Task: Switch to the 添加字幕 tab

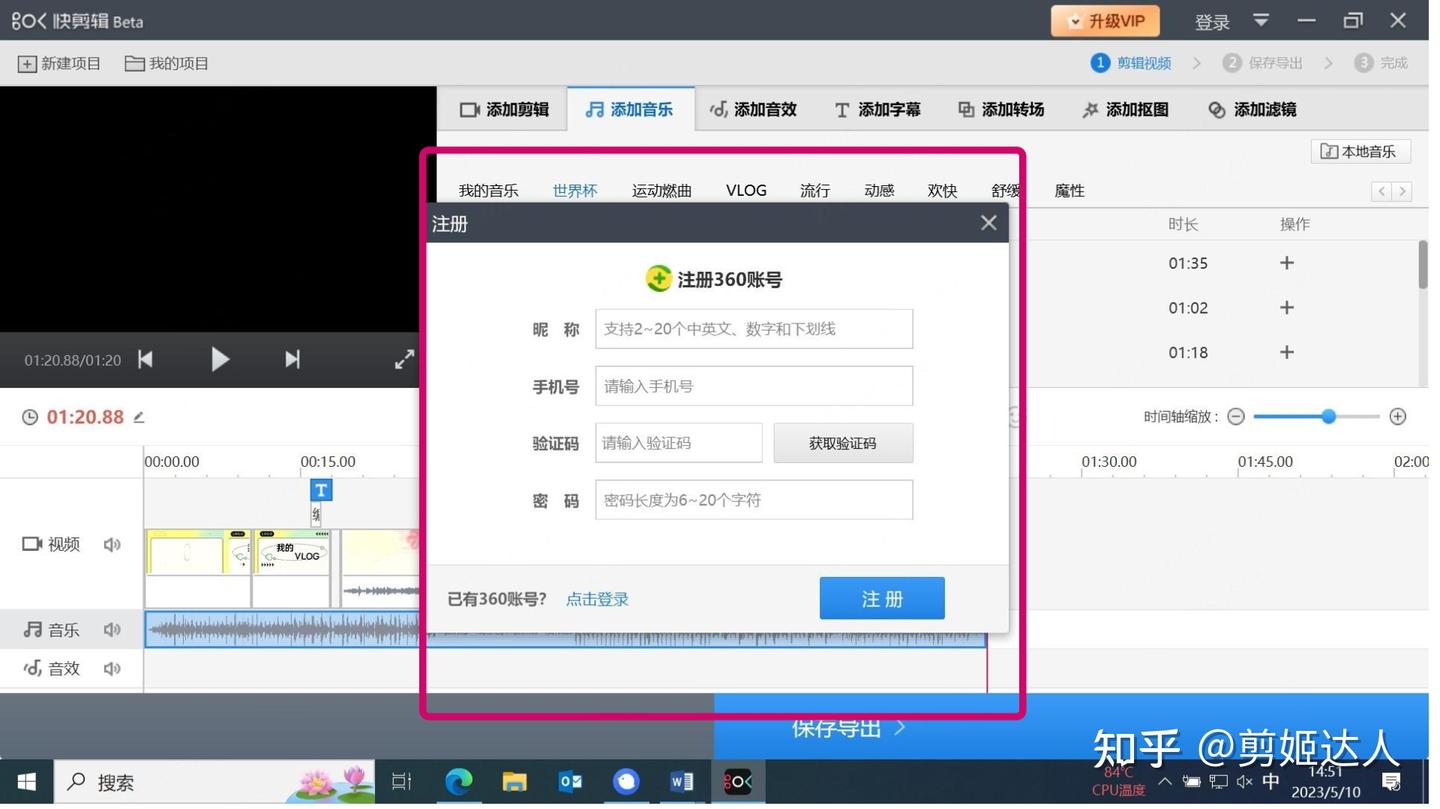Action: [x=877, y=110]
